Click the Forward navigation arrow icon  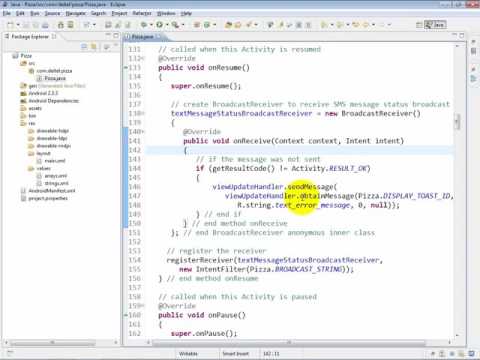382,25
